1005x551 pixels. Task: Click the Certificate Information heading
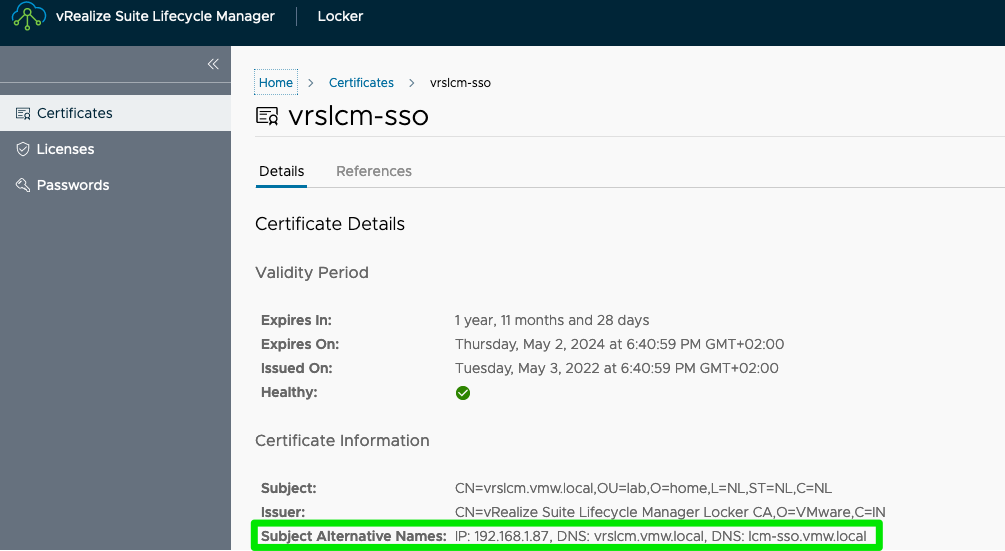tap(342, 441)
